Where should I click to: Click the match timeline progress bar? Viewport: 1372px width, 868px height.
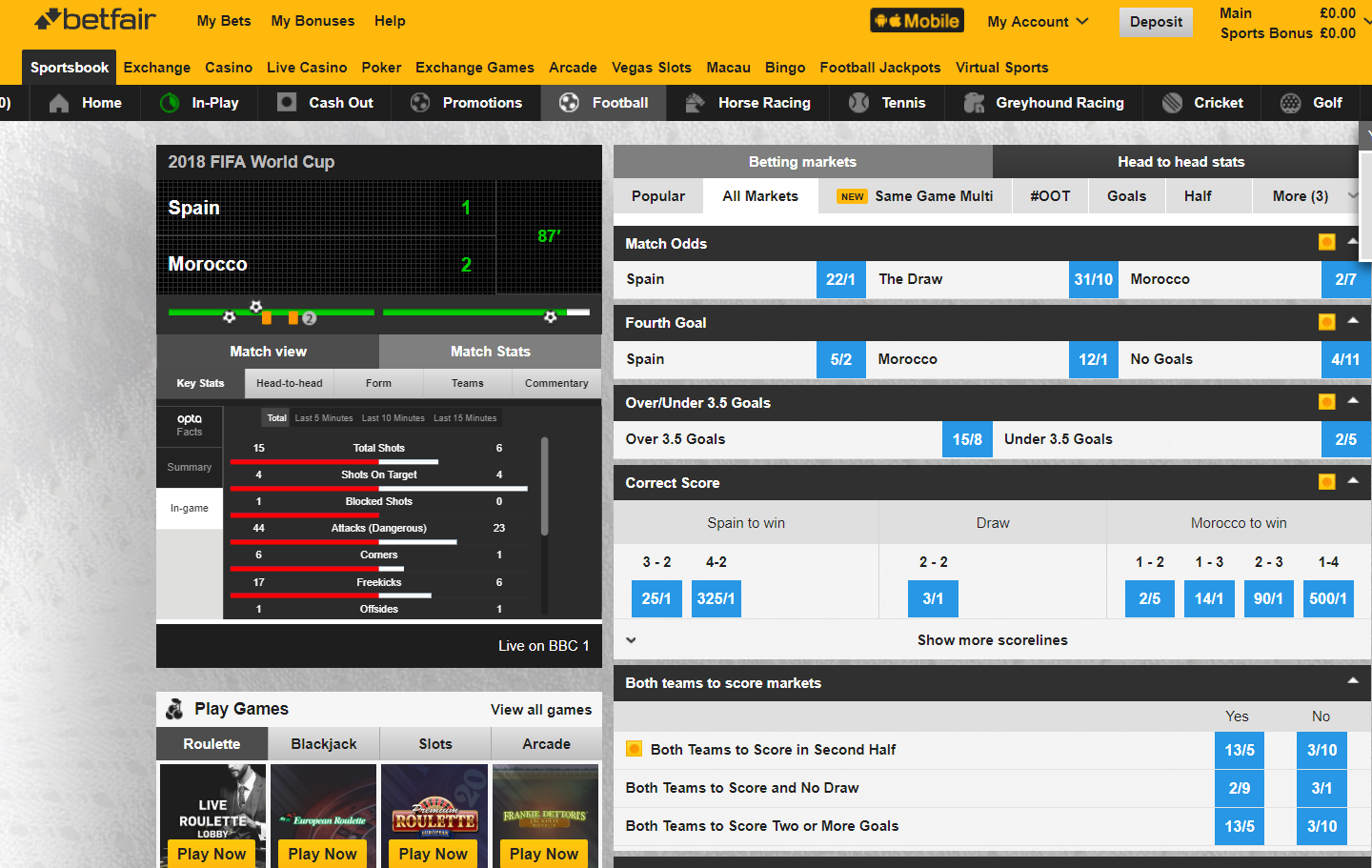[379, 313]
